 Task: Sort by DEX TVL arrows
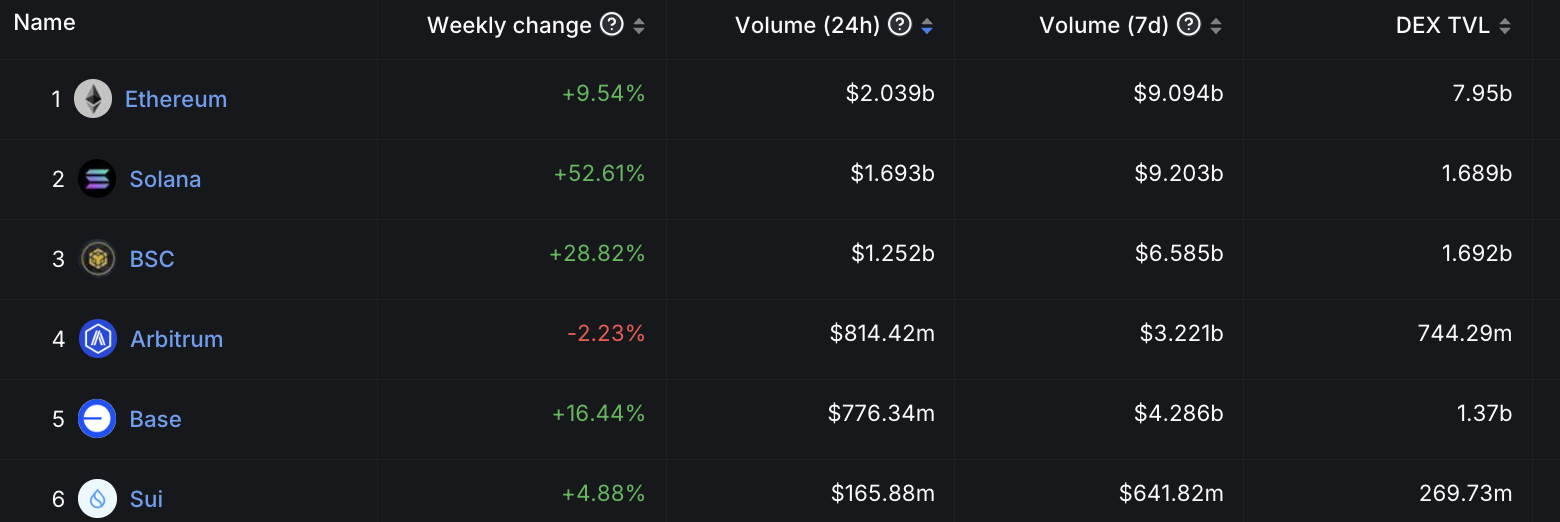pyautogui.click(x=1504, y=26)
